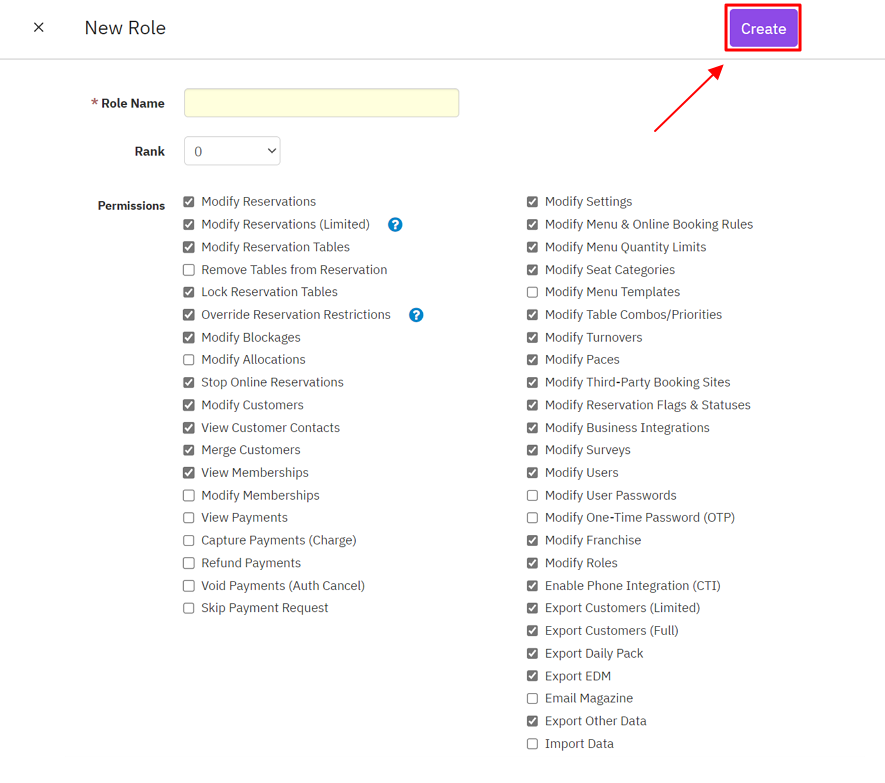Viewport: 885px width, 783px height.
Task: Click the Role Name text field
Action: (321, 103)
